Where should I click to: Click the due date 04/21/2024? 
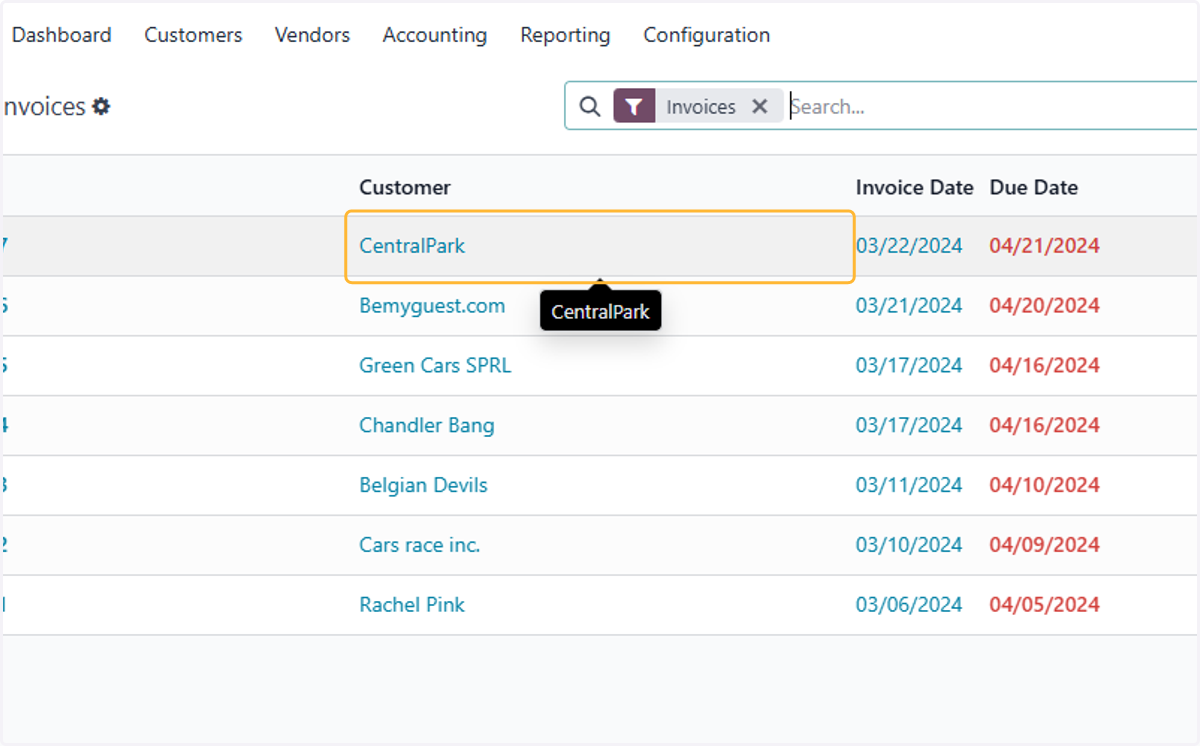(x=1045, y=245)
